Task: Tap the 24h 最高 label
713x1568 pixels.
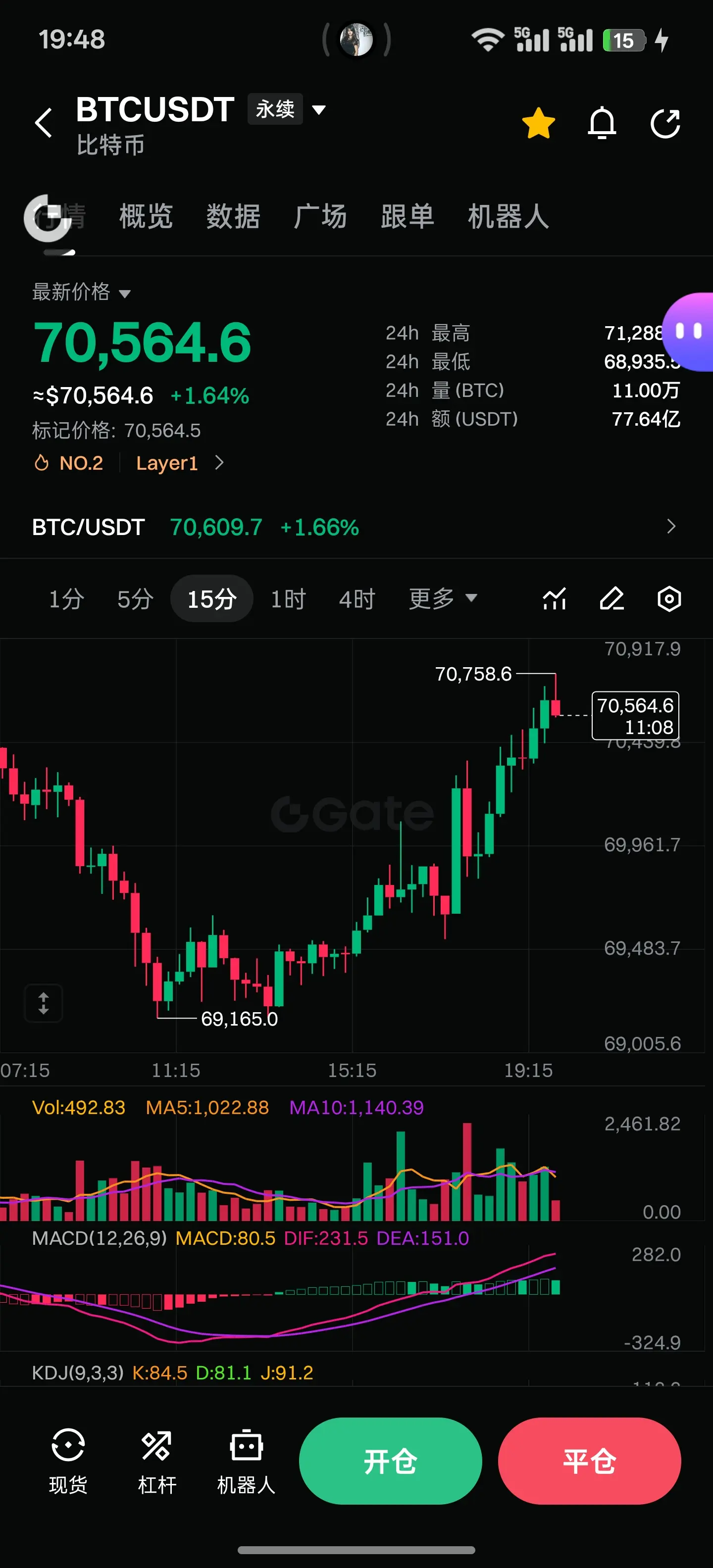Action: point(428,334)
